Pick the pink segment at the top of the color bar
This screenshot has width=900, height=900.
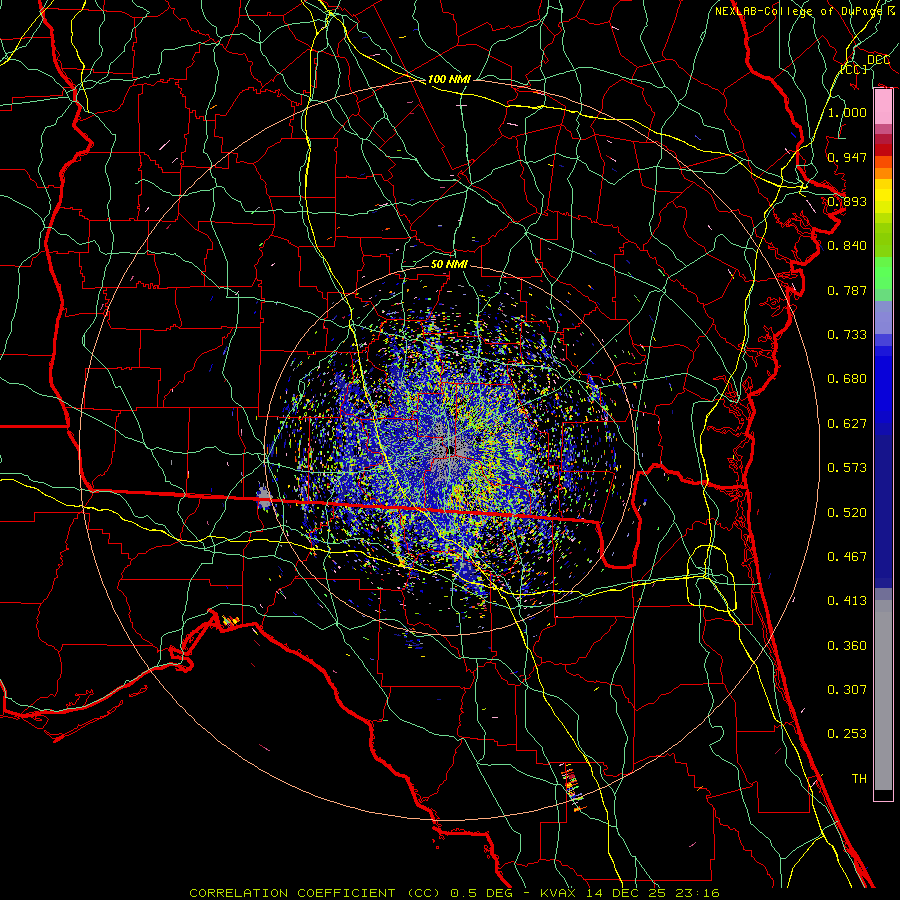click(x=883, y=107)
